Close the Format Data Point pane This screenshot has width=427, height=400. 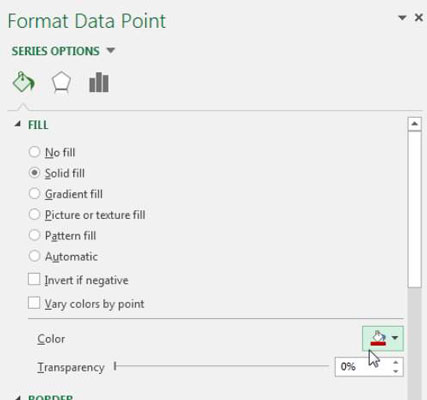point(419,17)
